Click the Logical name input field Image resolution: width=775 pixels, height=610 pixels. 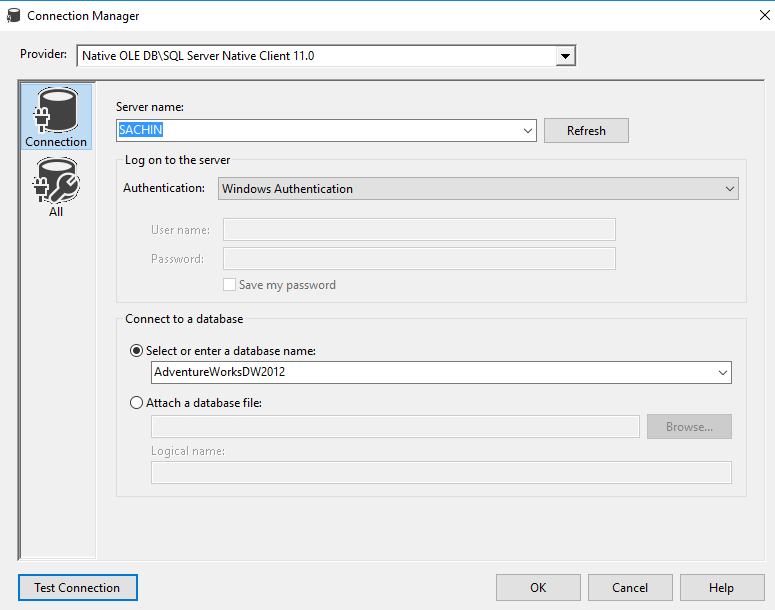coord(441,473)
